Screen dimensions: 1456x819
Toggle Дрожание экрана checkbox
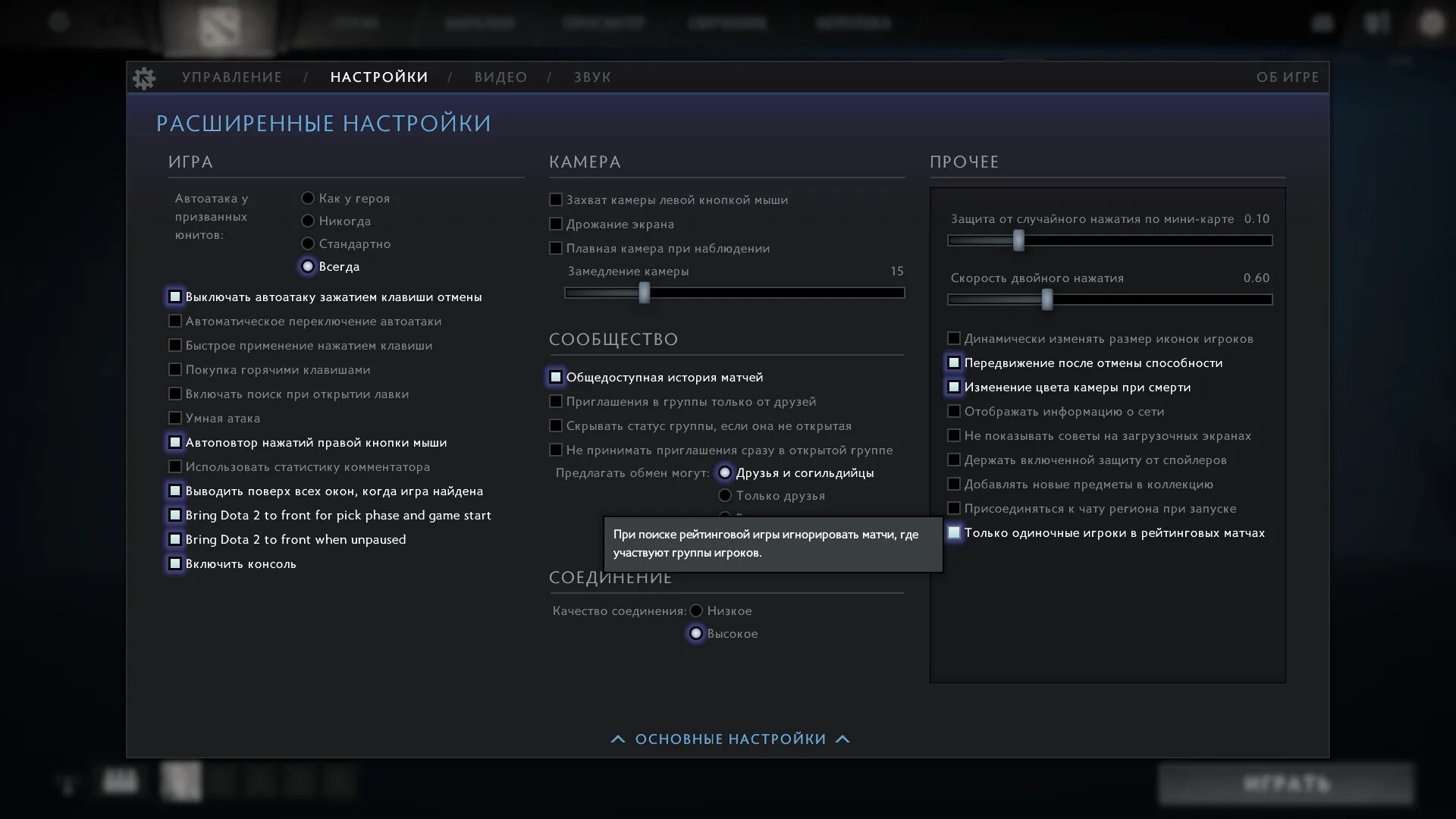[x=556, y=224]
